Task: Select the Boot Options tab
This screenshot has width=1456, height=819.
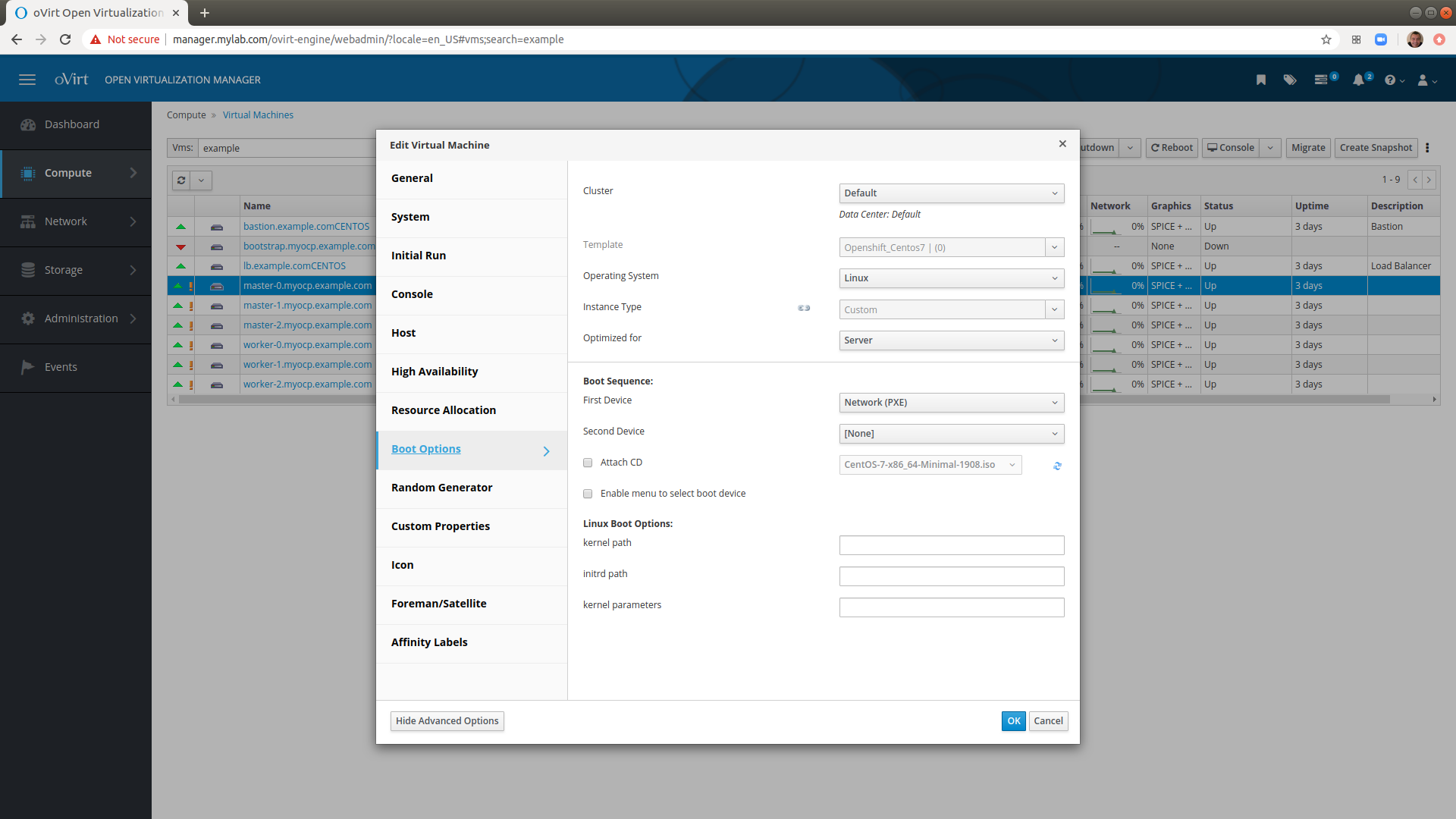Action: pos(472,450)
